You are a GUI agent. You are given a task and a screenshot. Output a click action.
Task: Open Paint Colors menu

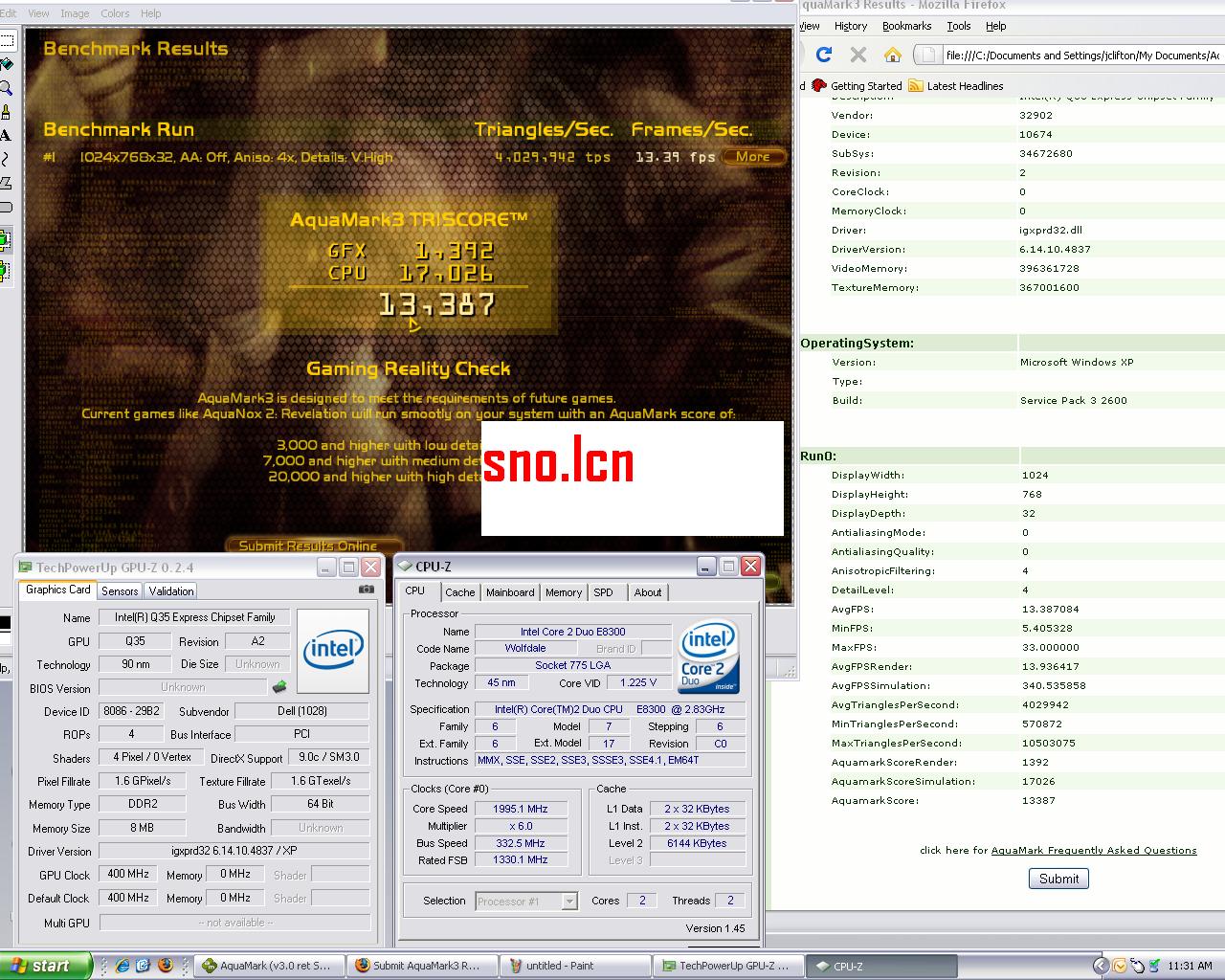[x=115, y=13]
